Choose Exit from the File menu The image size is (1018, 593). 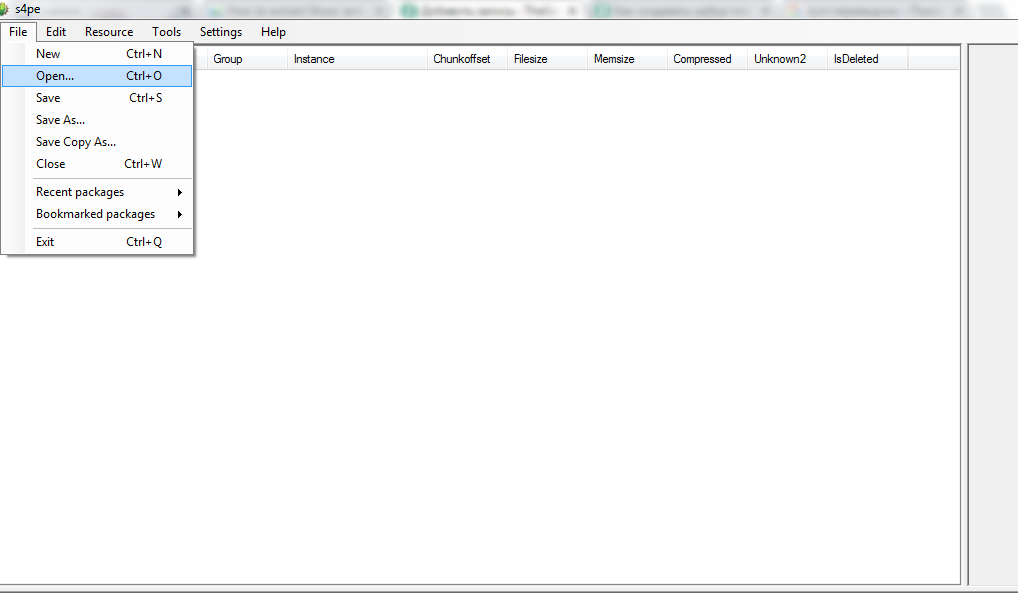(x=45, y=242)
